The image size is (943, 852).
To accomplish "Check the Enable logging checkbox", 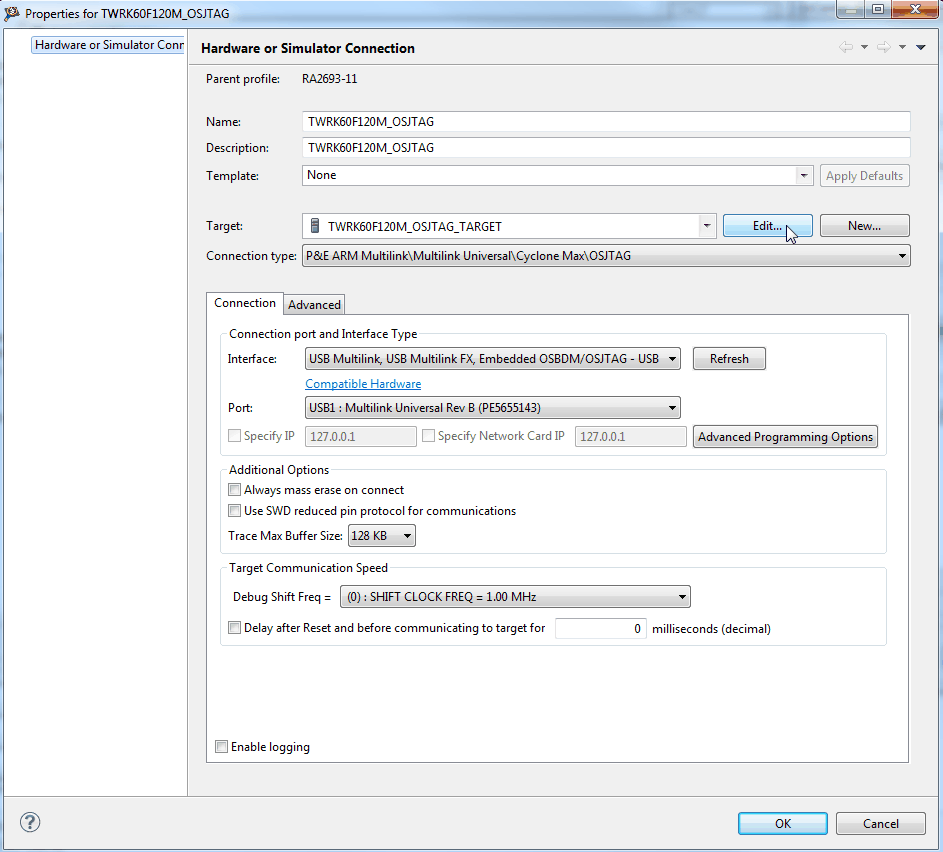I will (221, 746).
